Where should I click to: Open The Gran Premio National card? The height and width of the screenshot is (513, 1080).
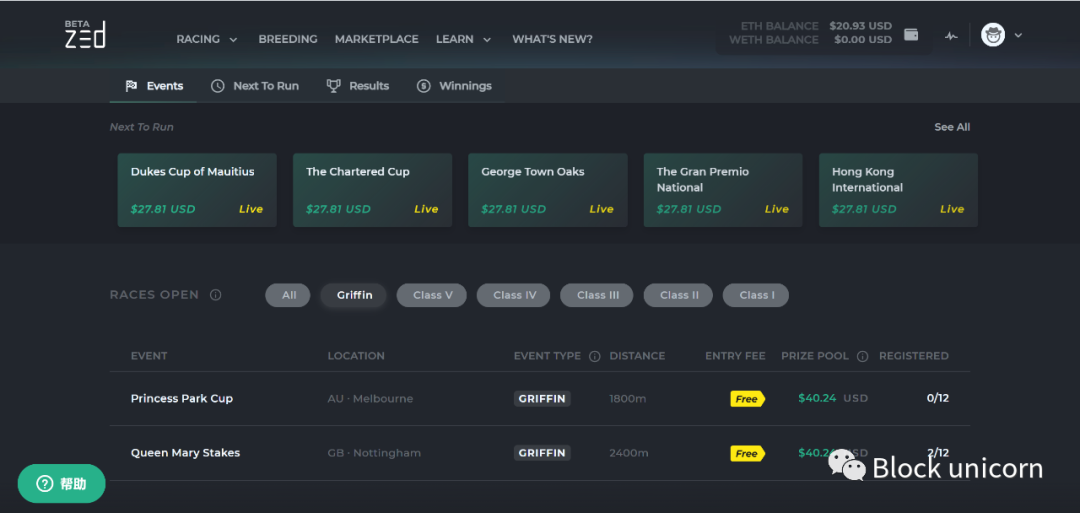pyautogui.click(x=723, y=190)
